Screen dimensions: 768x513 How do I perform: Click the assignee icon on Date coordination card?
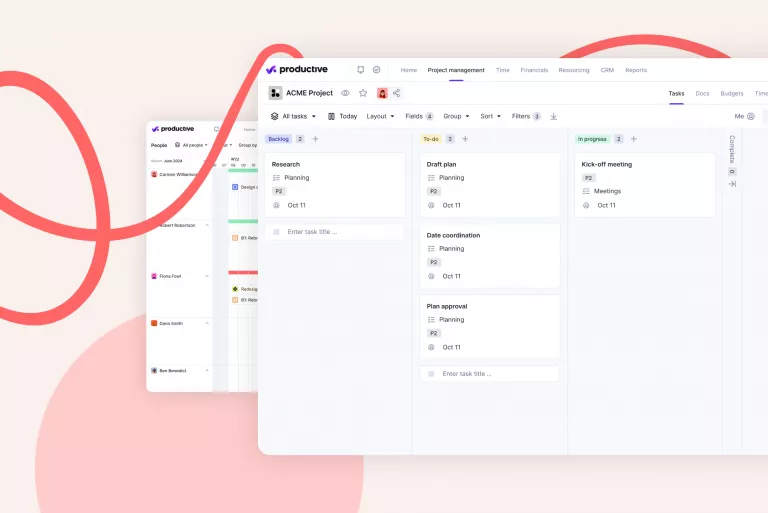point(431,276)
